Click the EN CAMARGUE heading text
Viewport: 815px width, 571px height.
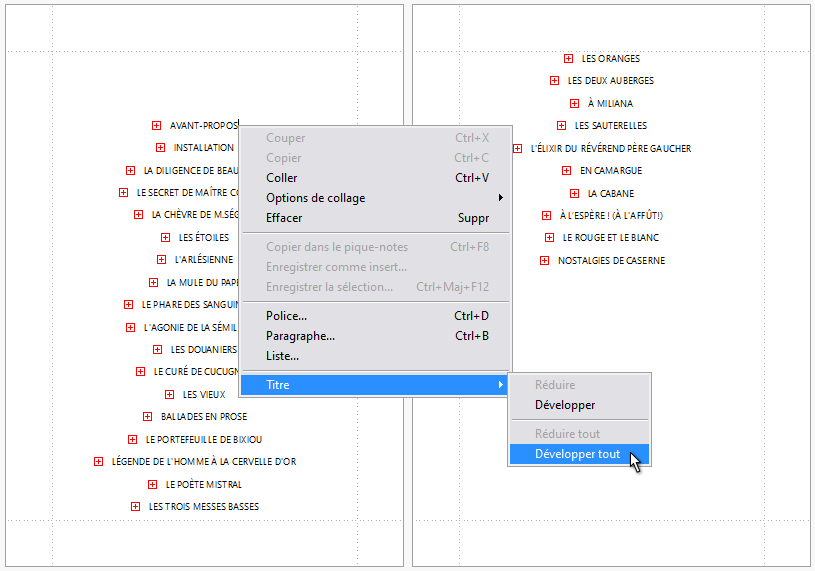tap(611, 171)
